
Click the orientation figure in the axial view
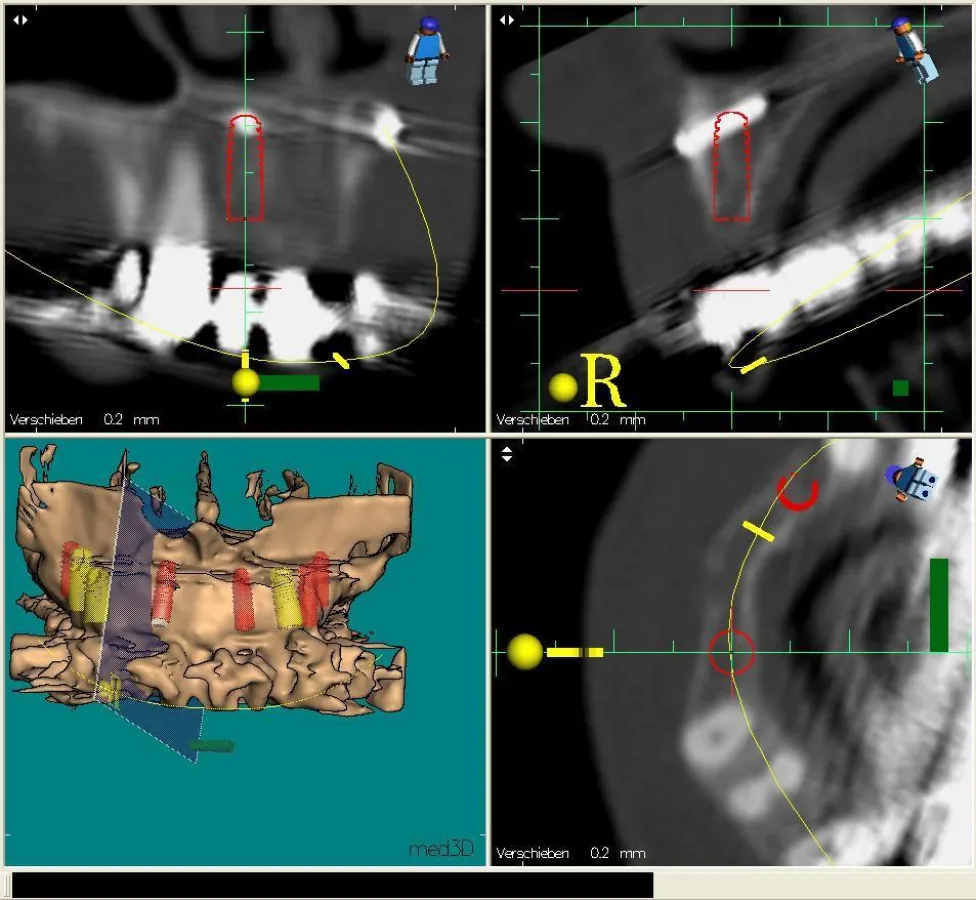pos(912,481)
